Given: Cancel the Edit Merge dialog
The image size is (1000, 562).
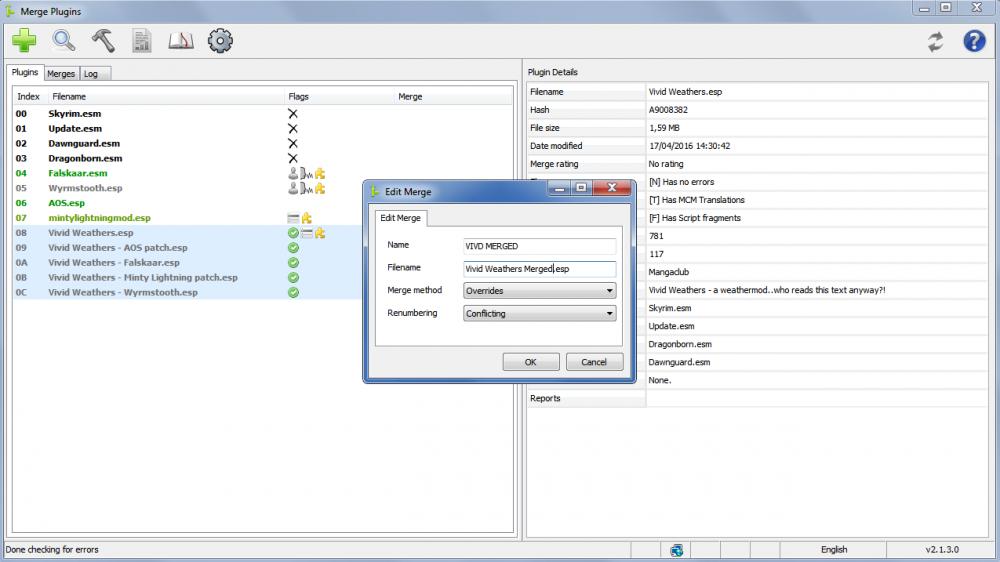Looking at the screenshot, I should (594, 362).
